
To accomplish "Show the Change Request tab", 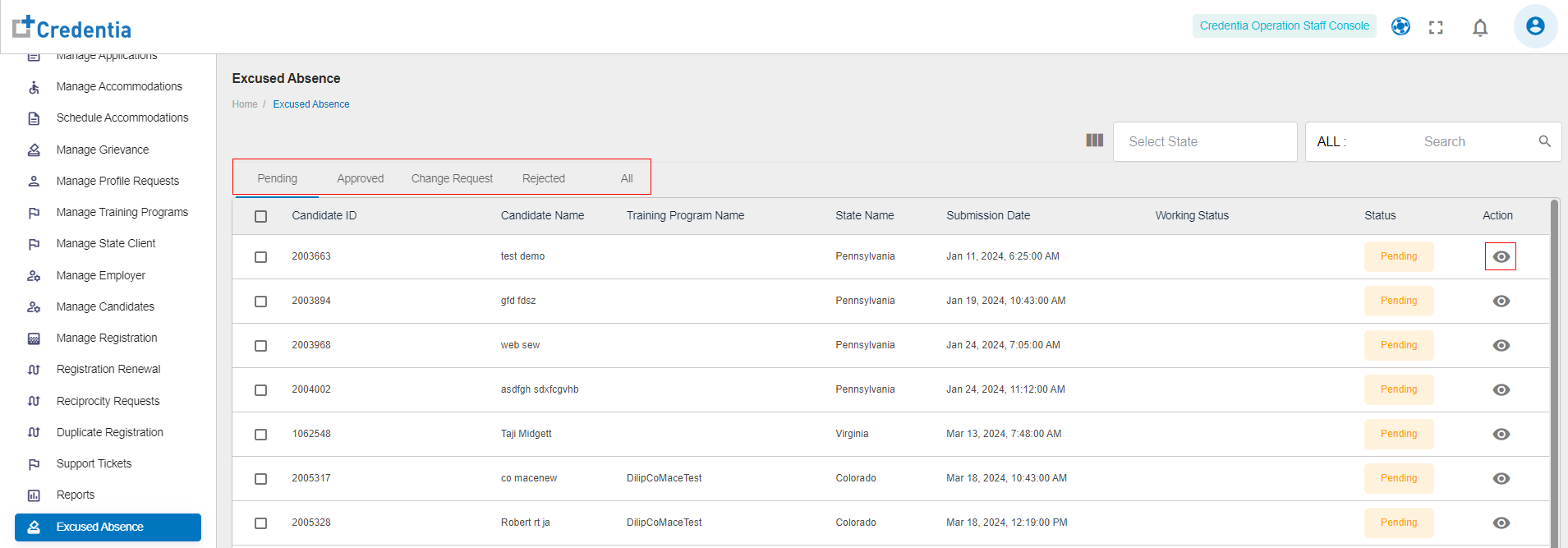I will pyautogui.click(x=452, y=178).
